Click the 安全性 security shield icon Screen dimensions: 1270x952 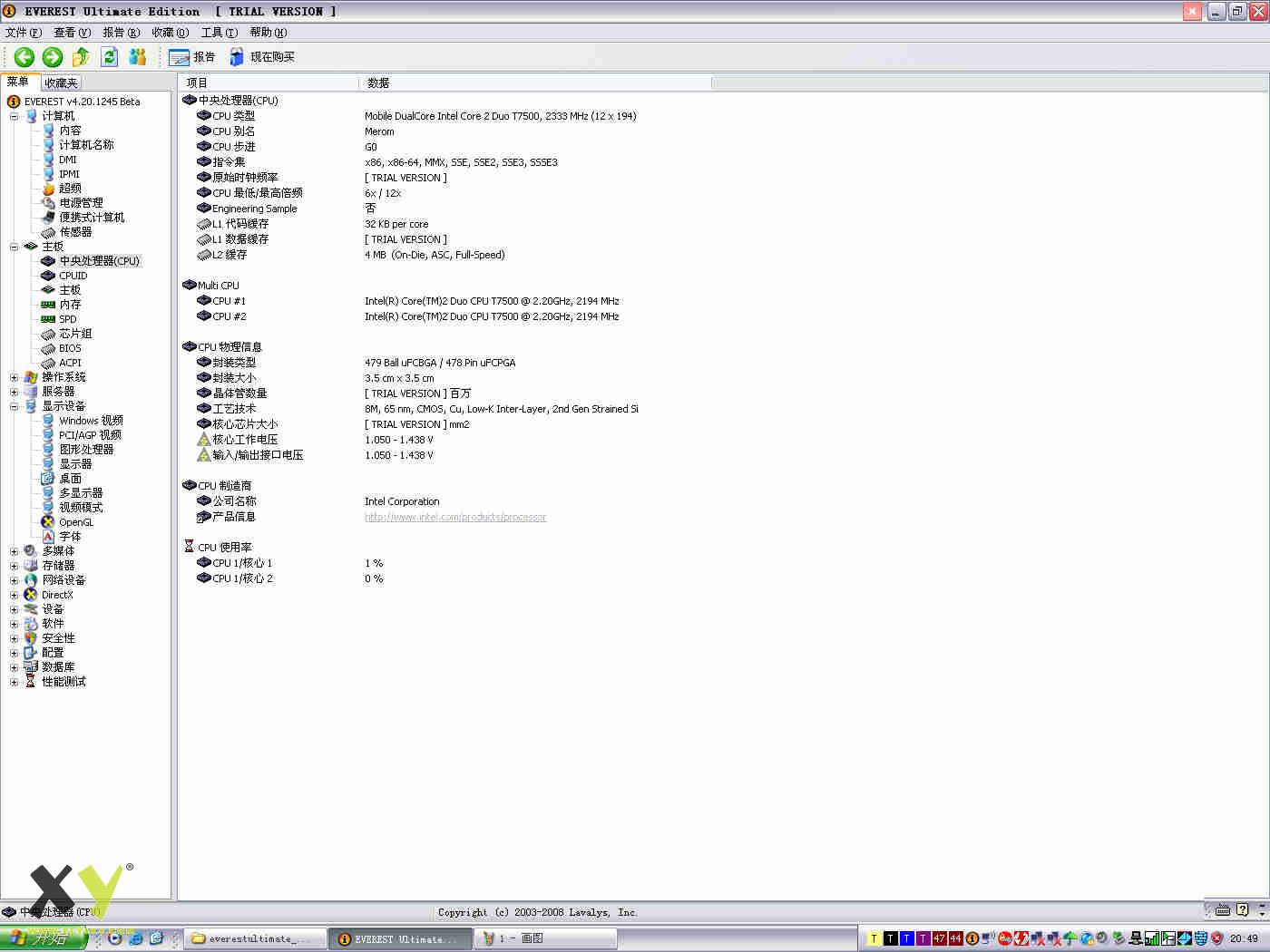point(31,638)
